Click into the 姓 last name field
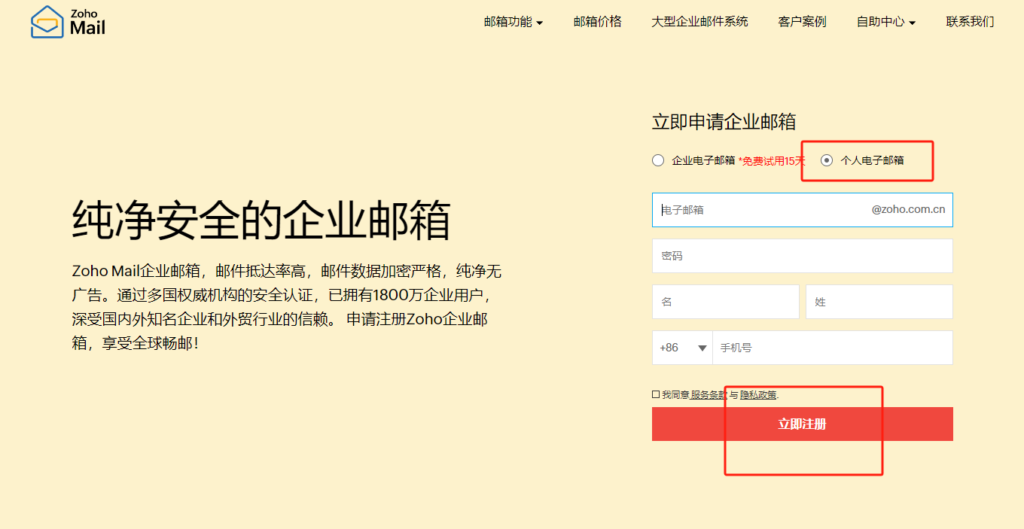The height and width of the screenshot is (529, 1024). [879, 302]
